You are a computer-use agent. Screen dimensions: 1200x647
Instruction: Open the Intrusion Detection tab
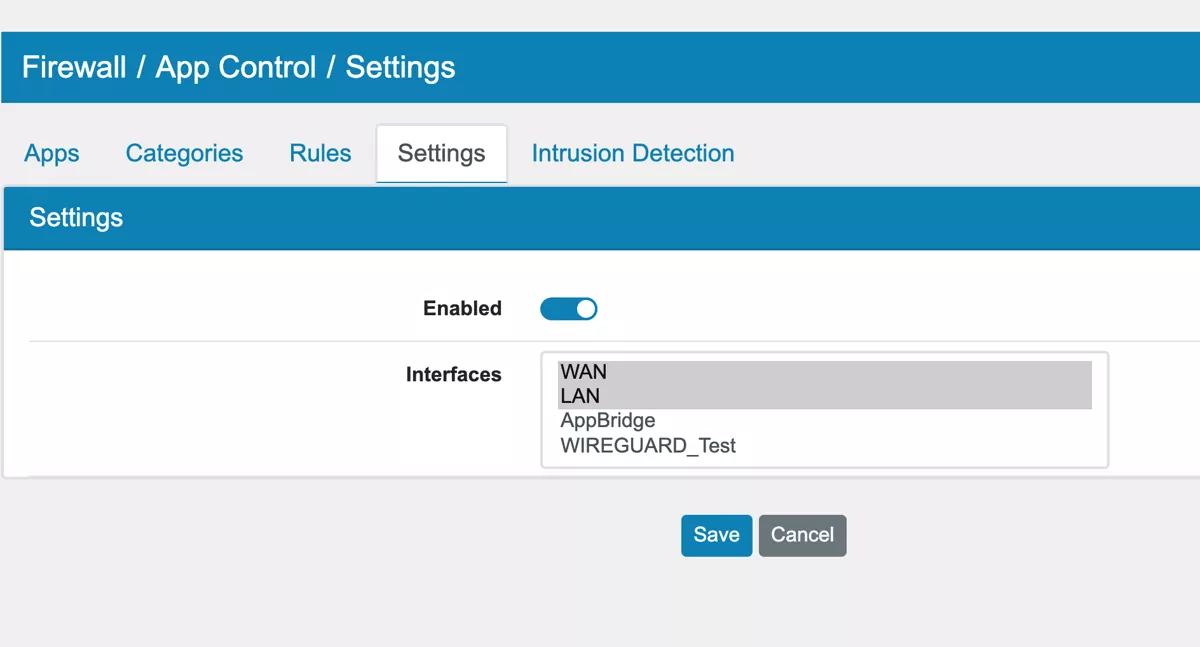(632, 153)
